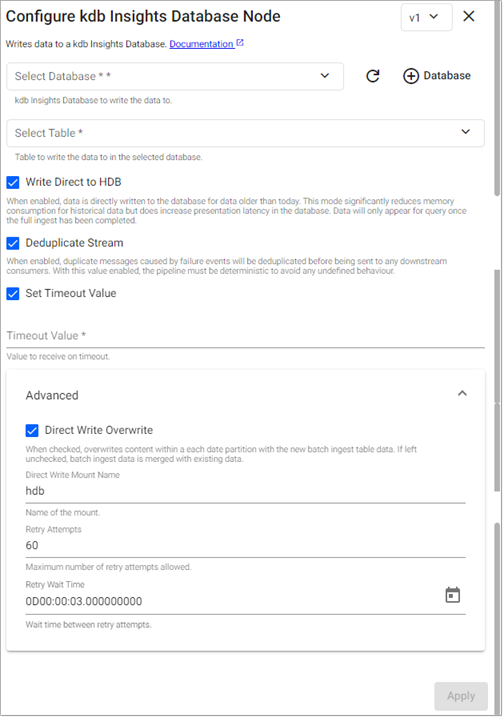The width and height of the screenshot is (504, 718).
Task: Open the Documentation link
Action: (201, 44)
